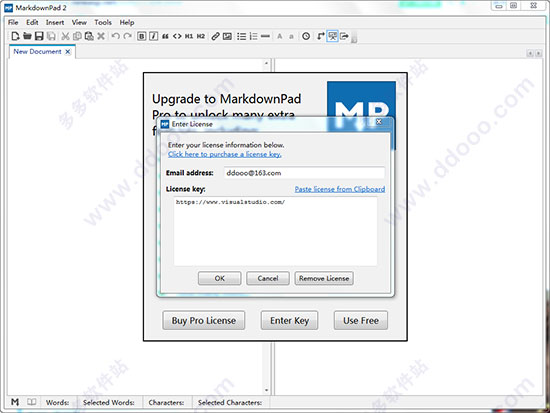The image size is (550, 413).
Task: Insert code using the angle brackets icon
Action: 177,36
